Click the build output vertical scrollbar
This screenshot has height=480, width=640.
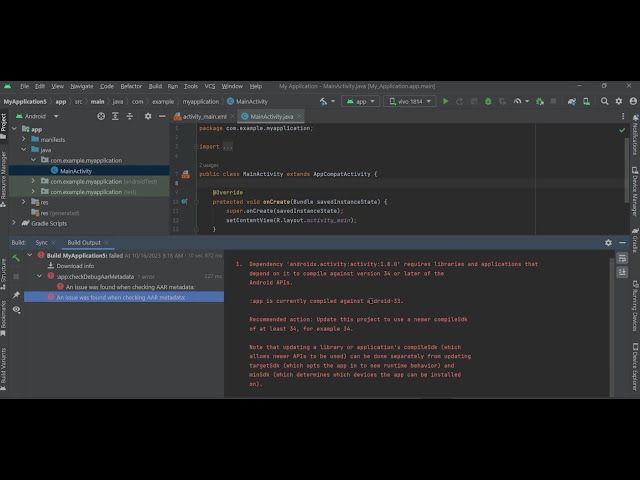[x=611, y=327]
